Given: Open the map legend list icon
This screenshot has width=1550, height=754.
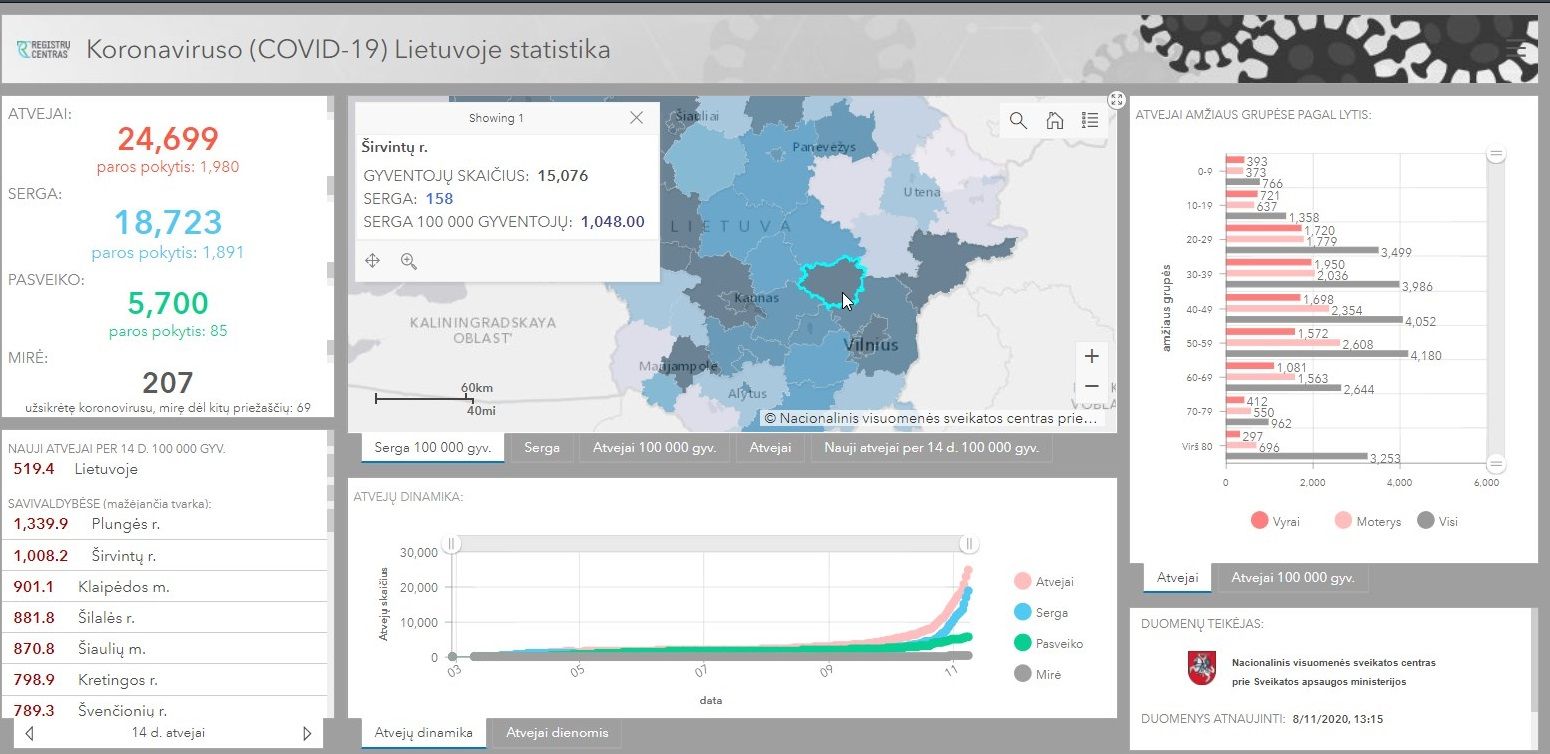Looking at the screenshot, I should (x=1090, y=121).
